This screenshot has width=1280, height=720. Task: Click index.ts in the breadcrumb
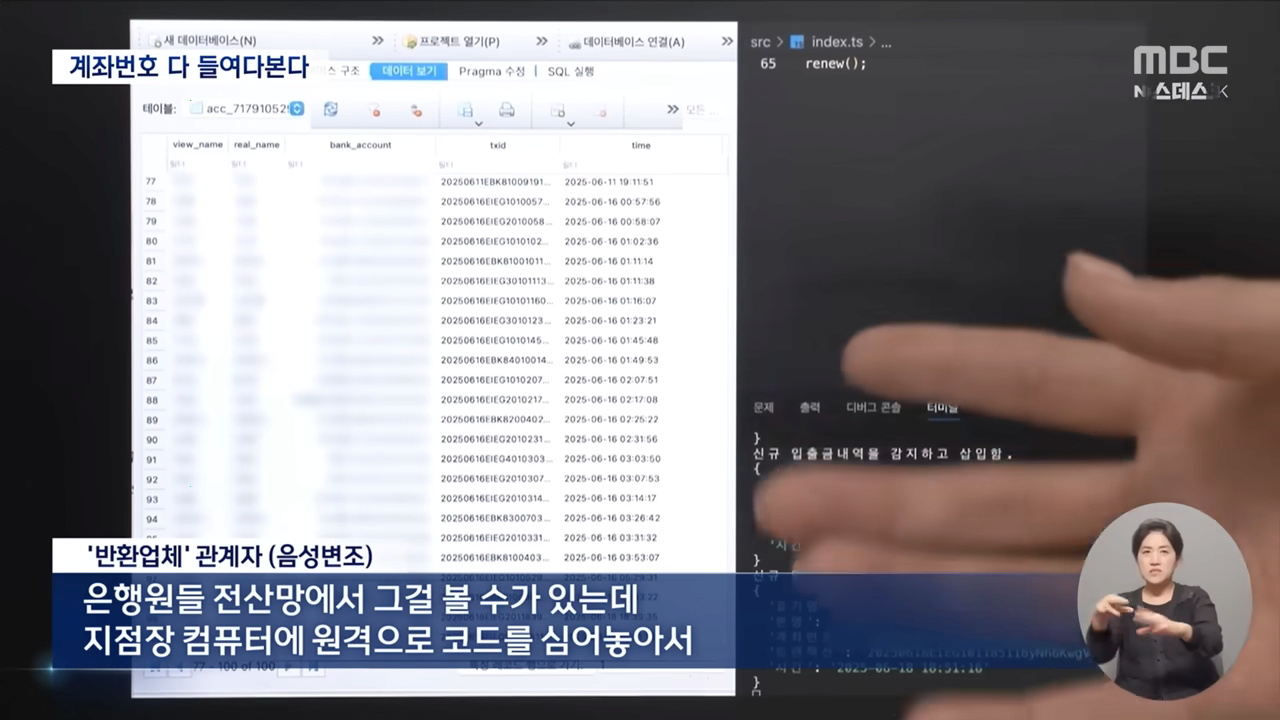click(836, 42)
